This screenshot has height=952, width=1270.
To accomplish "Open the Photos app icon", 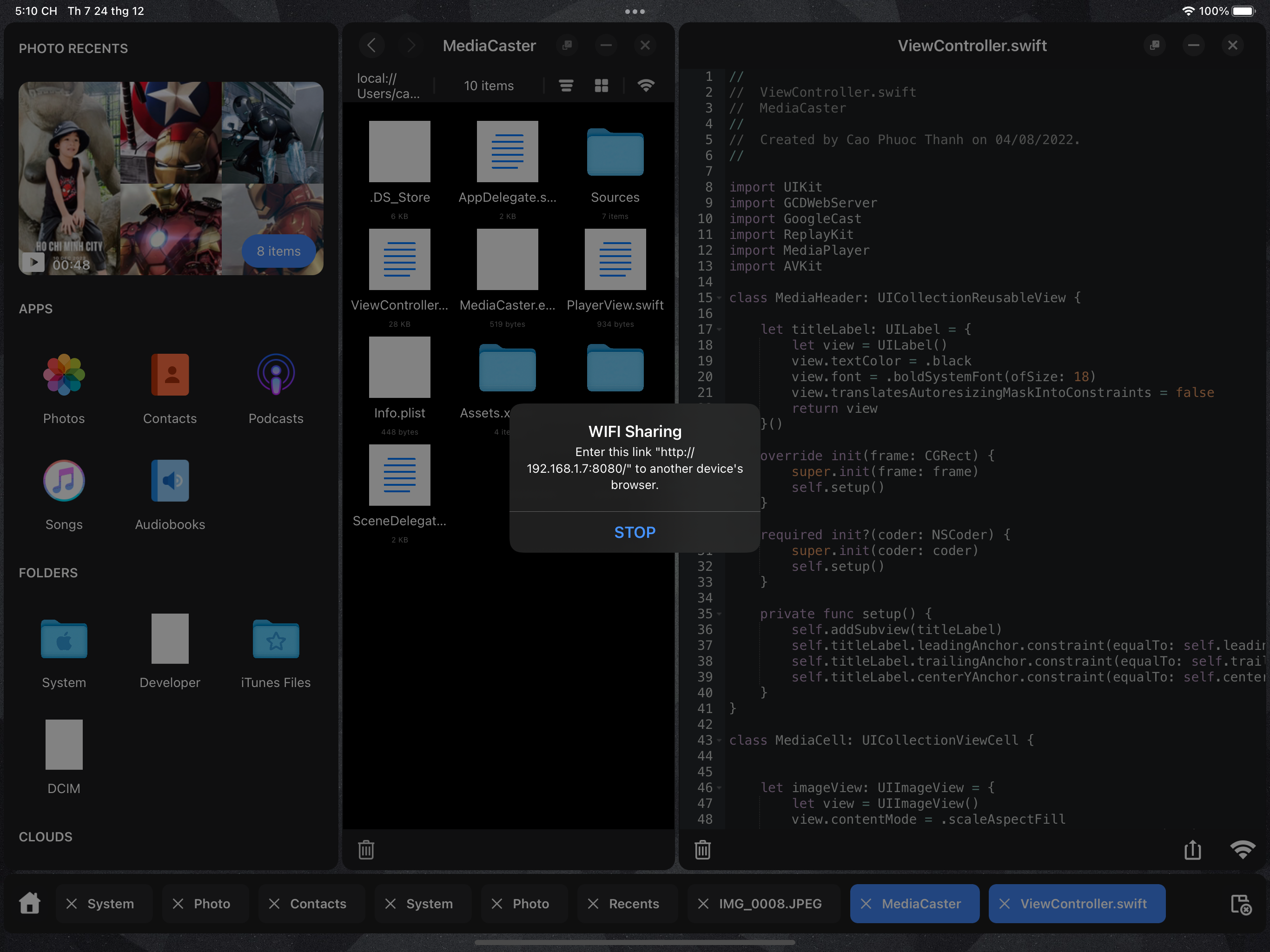I will tap(64, 374).
